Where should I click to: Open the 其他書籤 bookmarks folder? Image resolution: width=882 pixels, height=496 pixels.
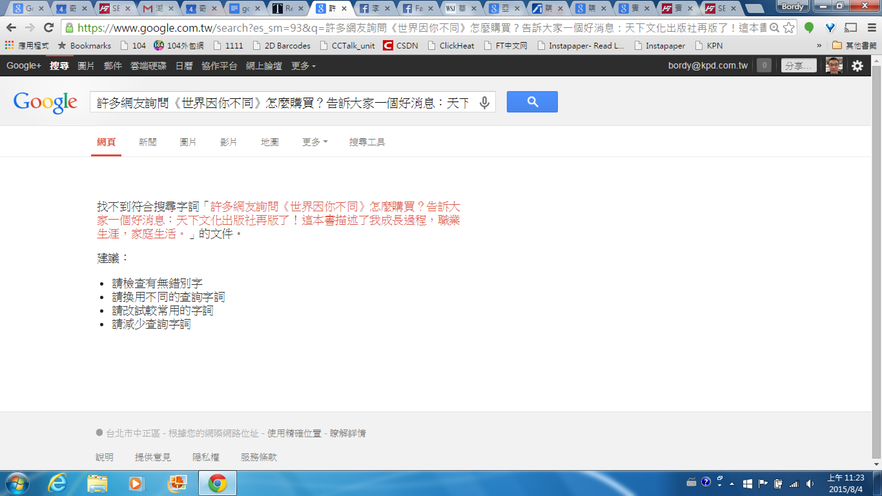(854, 46)
